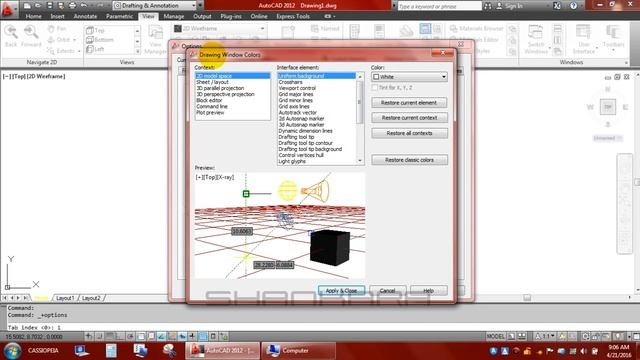This screenshot has width=640, height=360.
Task: Click the Undo icon in quick access toolbar
Action: [x=84, y=6]
